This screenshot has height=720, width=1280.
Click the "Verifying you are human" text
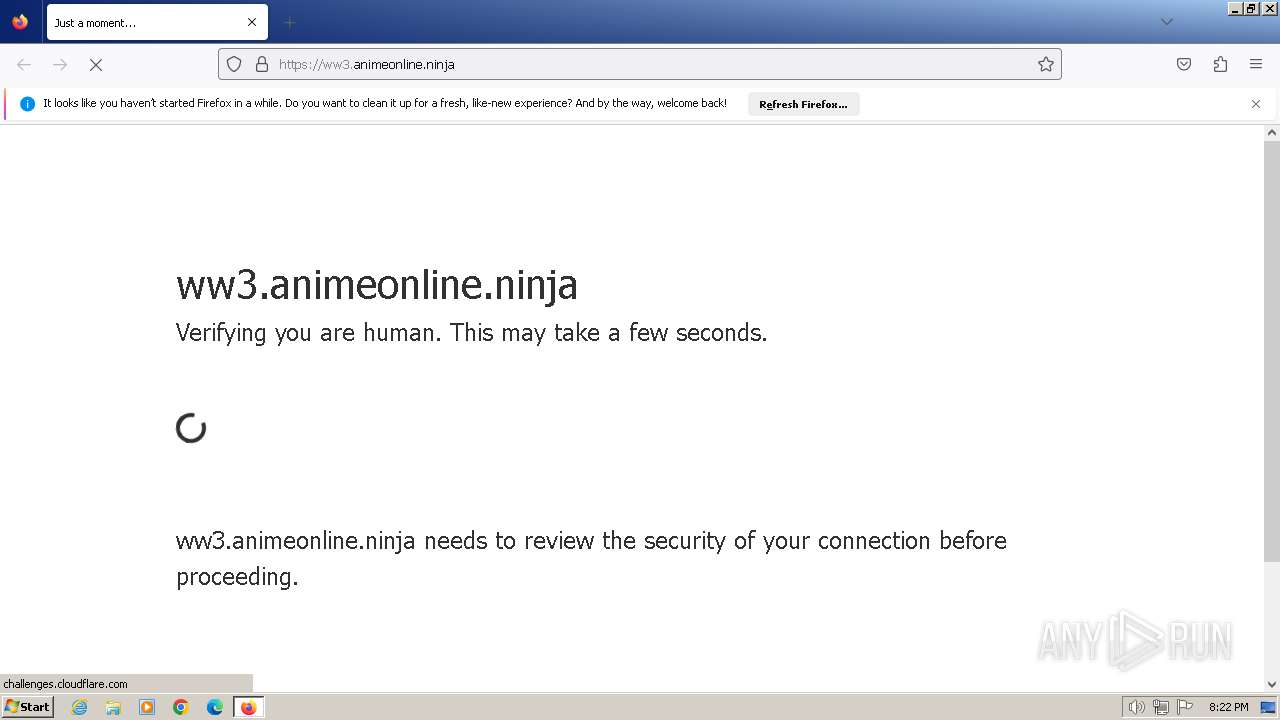coord(471,333)
